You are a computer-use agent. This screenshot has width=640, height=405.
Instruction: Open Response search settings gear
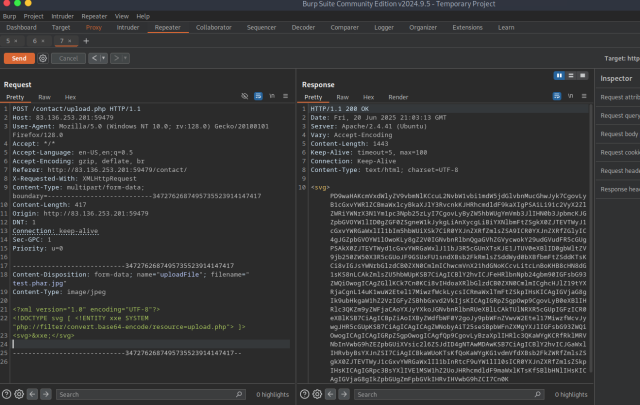(317, 394)
